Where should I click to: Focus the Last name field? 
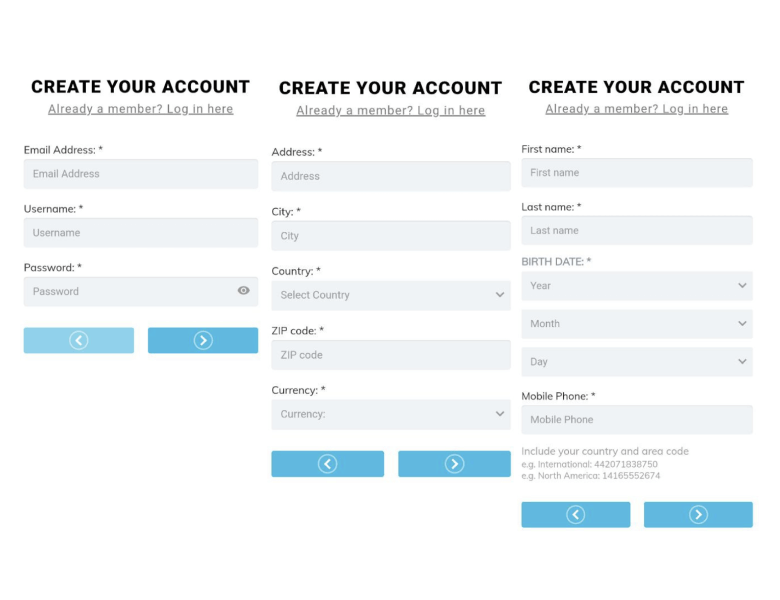[x=636, y=231]
